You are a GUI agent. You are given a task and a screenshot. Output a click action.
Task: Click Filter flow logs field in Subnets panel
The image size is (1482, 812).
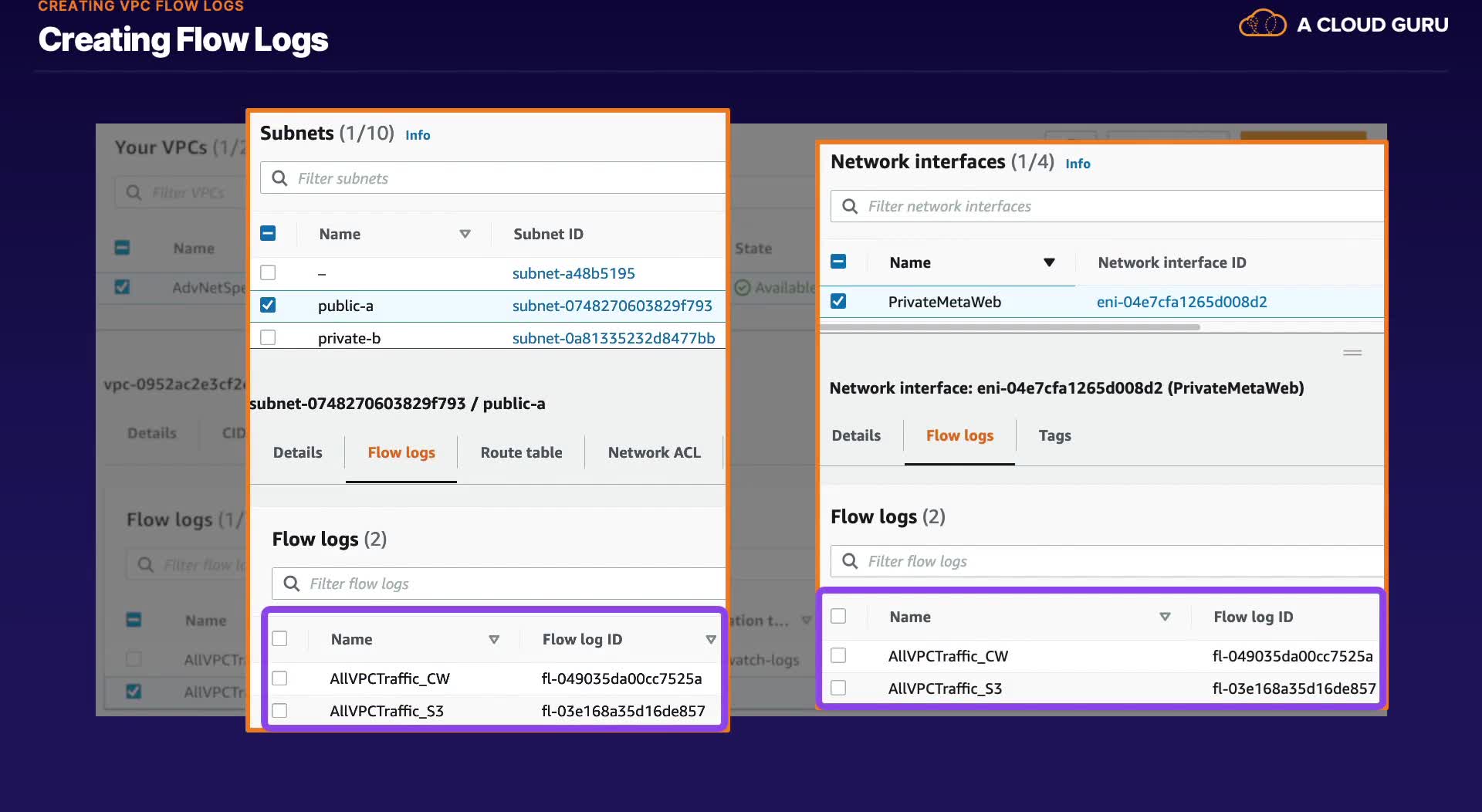pyautogui.click(x=498, y=584)
